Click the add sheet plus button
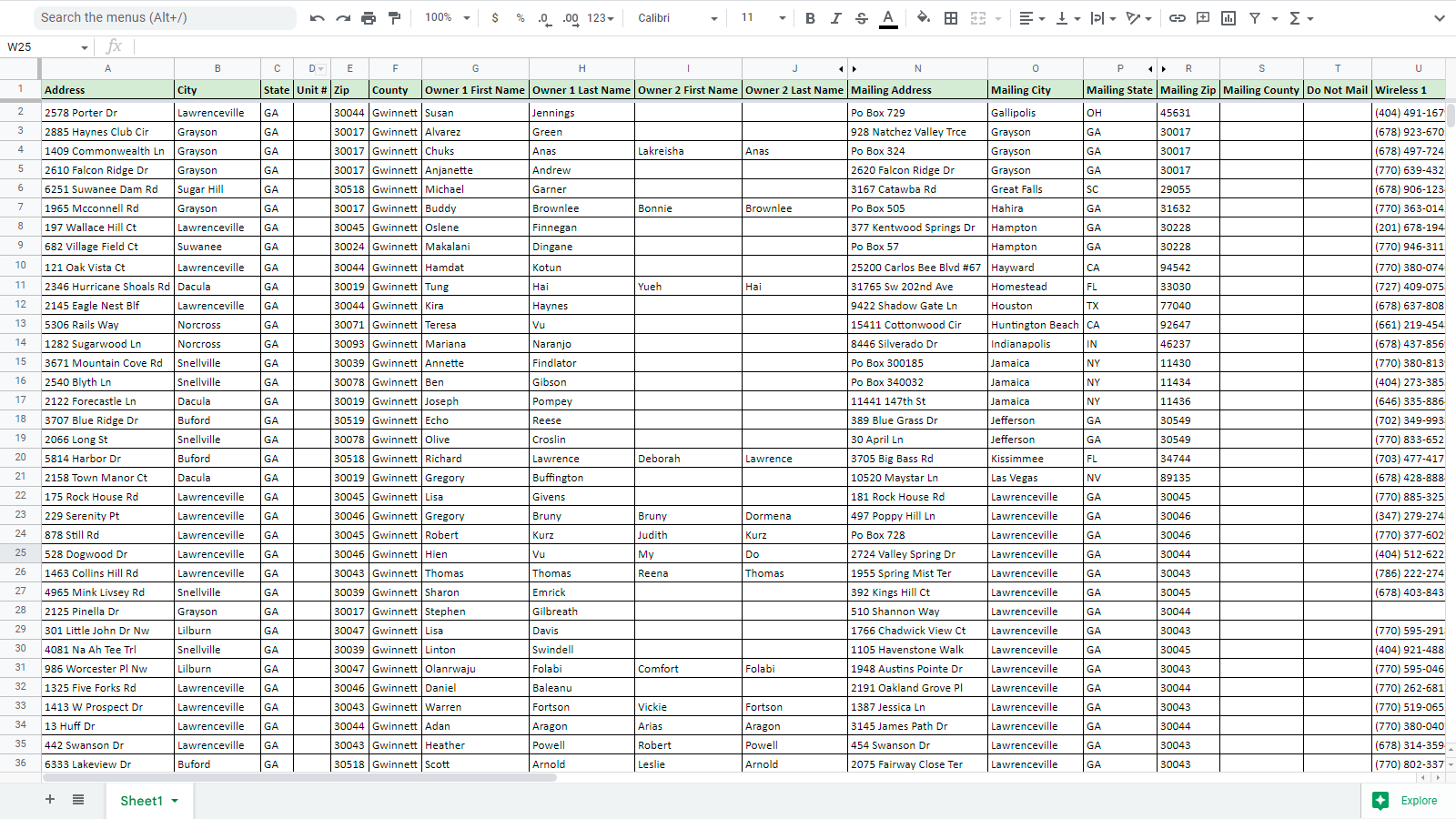Screen dimensions: 1456x819 50,800
